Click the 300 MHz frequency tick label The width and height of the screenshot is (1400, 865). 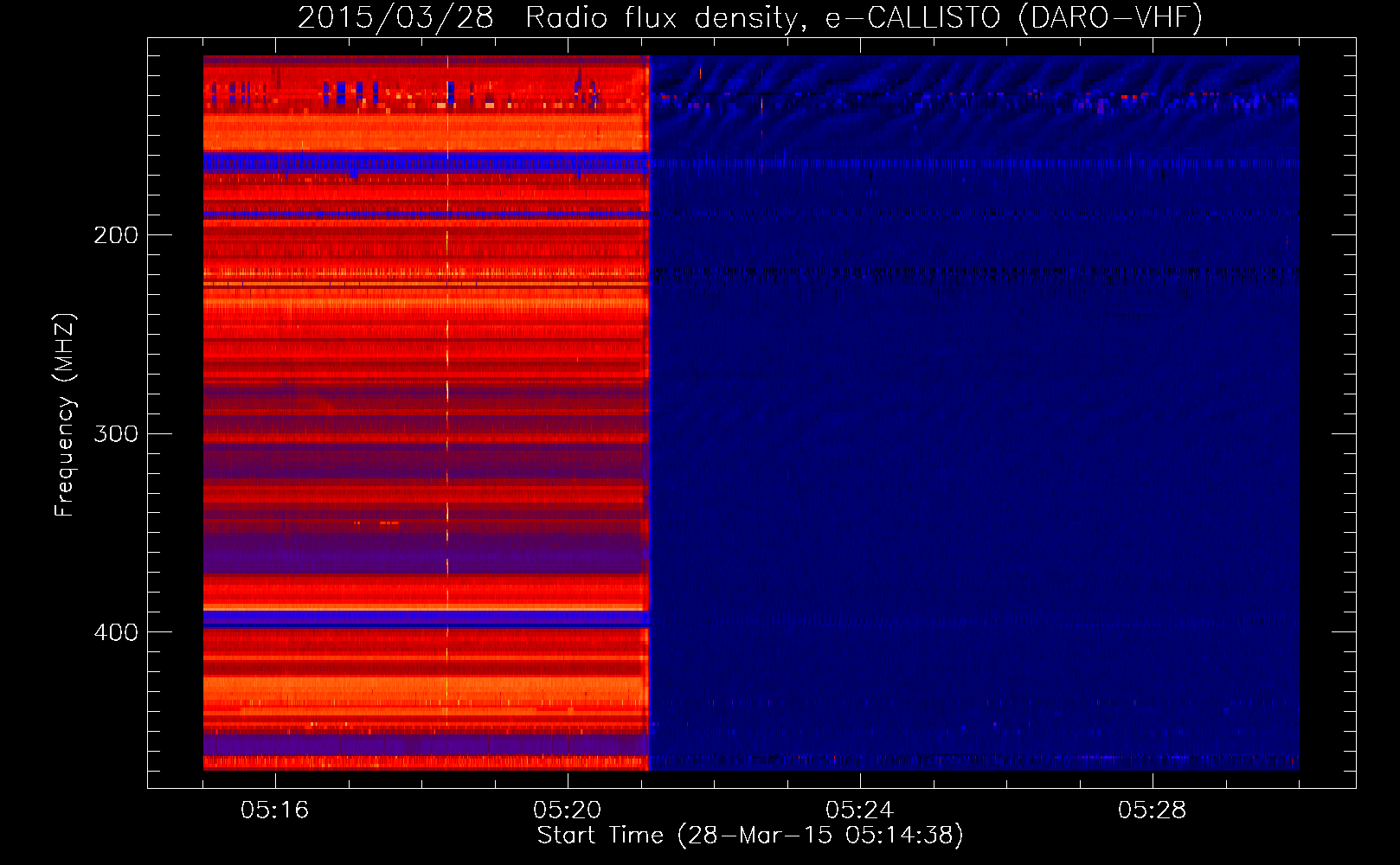pos(116,433)
